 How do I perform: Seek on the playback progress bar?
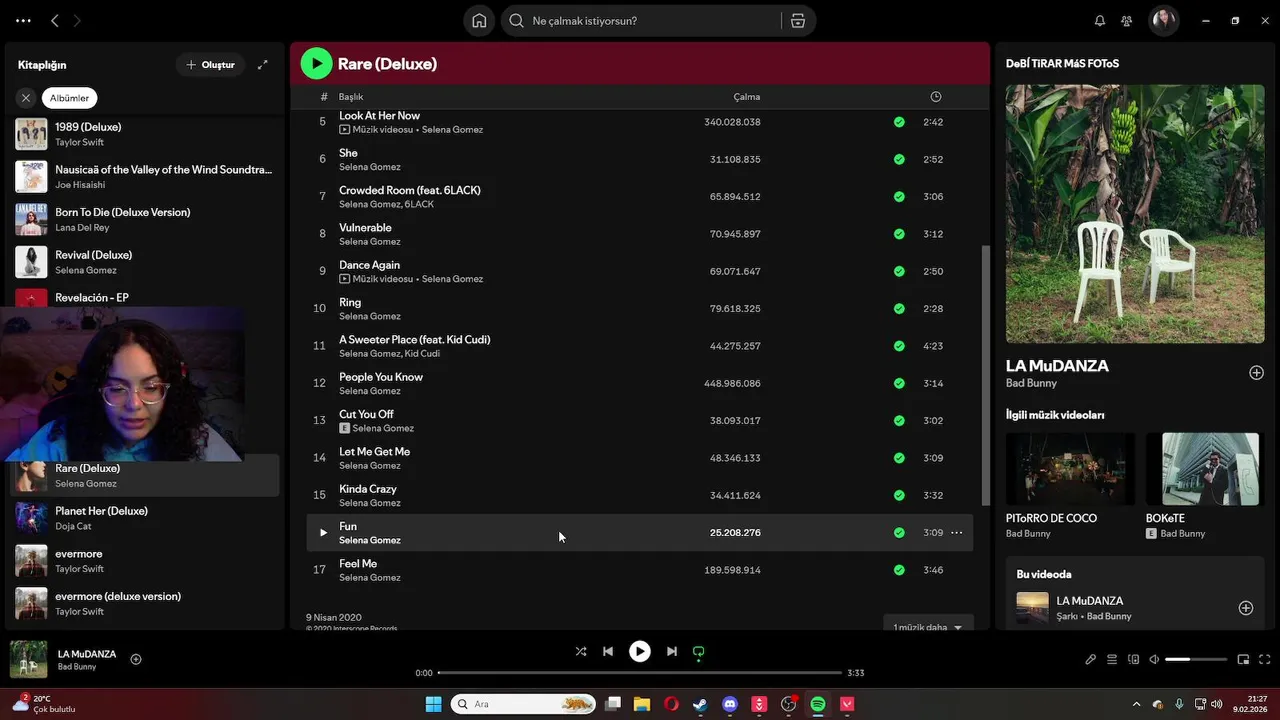640,673
